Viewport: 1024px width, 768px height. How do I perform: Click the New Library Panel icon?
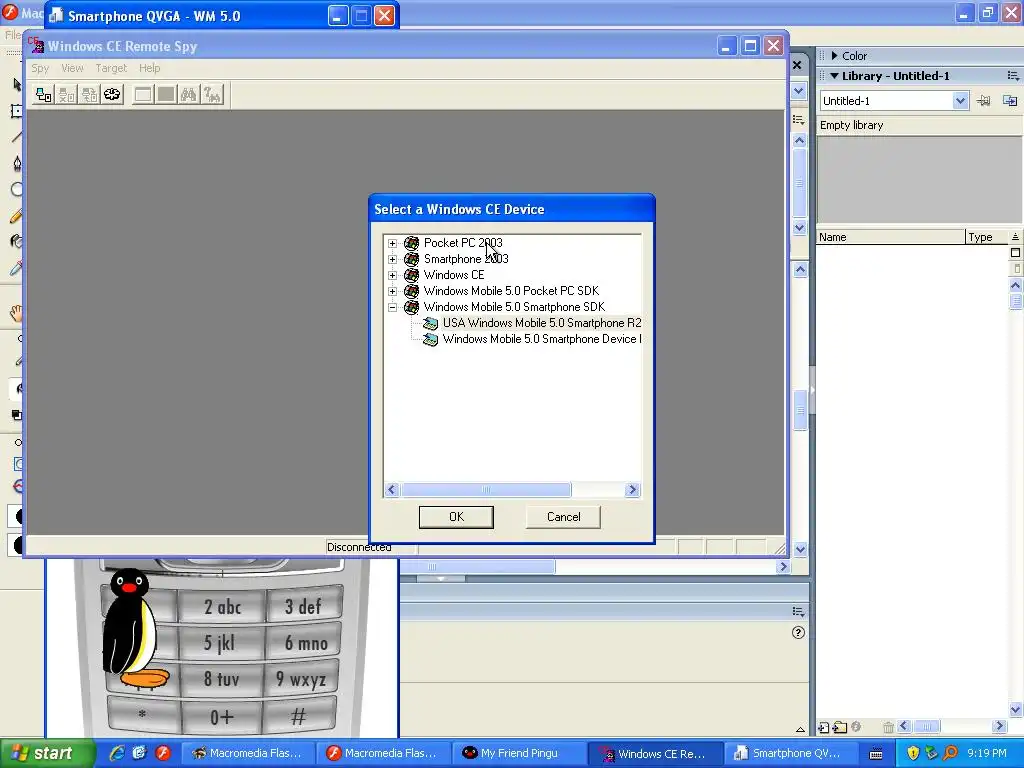coord(1010,101)
